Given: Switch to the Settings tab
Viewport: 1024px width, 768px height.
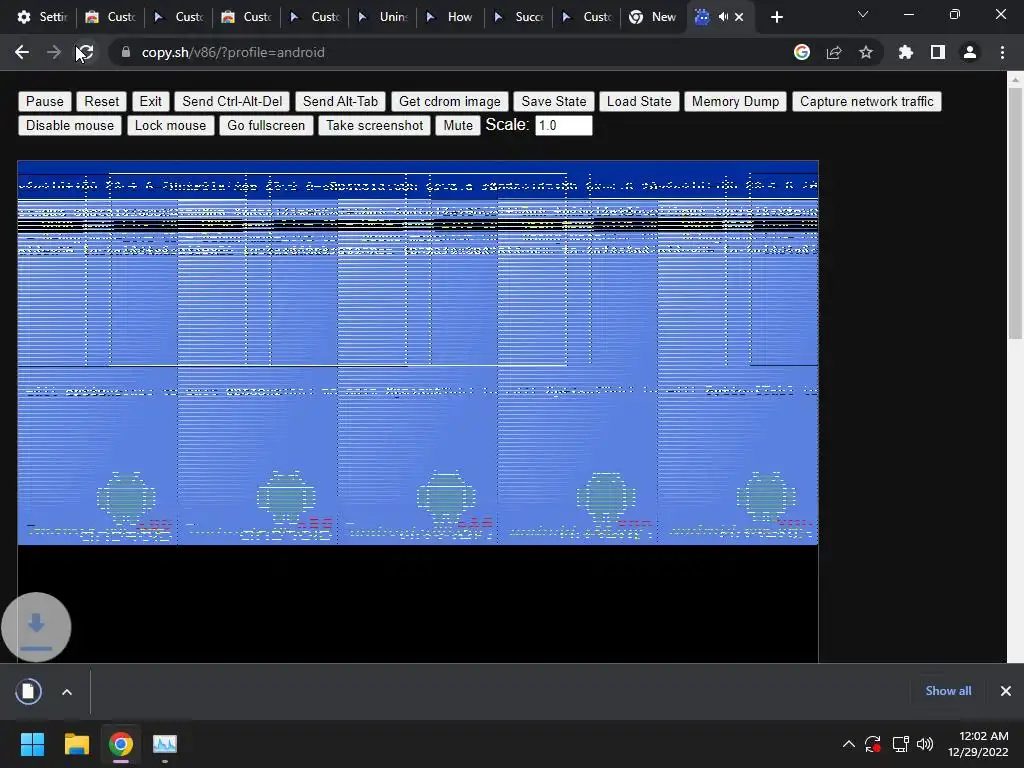Looking at the screenshot, I should (x=42, y=18).
